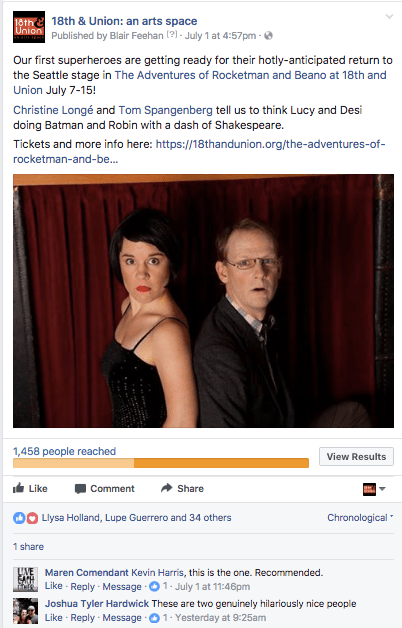Open the post photo of two performers

203,301
